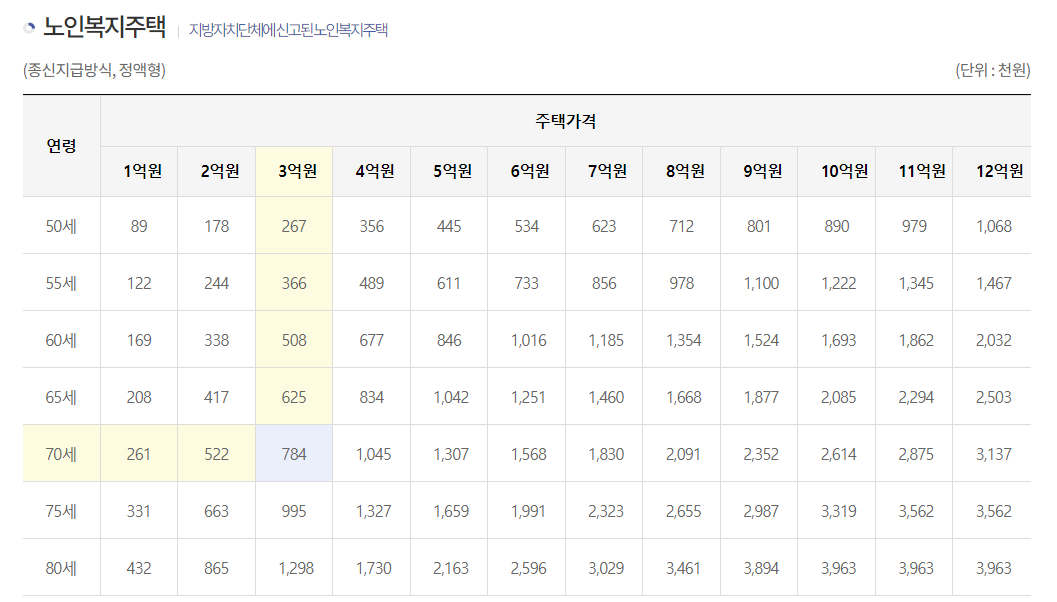Select the 55세 row label

point(61,283)
